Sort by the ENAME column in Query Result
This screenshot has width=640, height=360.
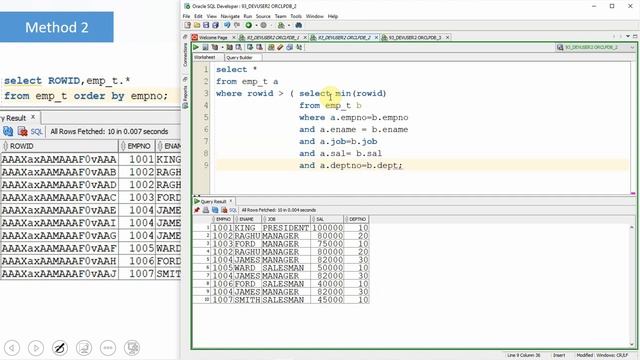247,219
